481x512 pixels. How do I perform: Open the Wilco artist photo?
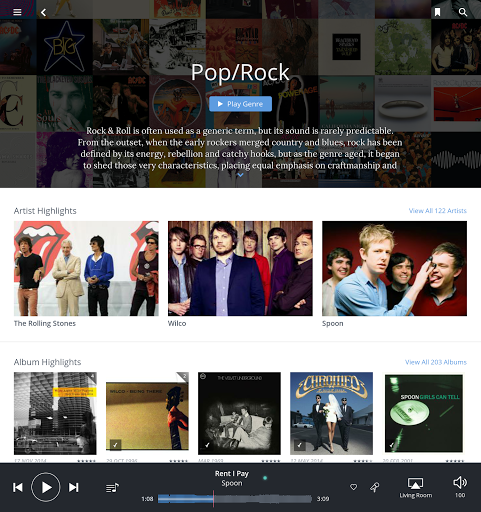[240, 268]
